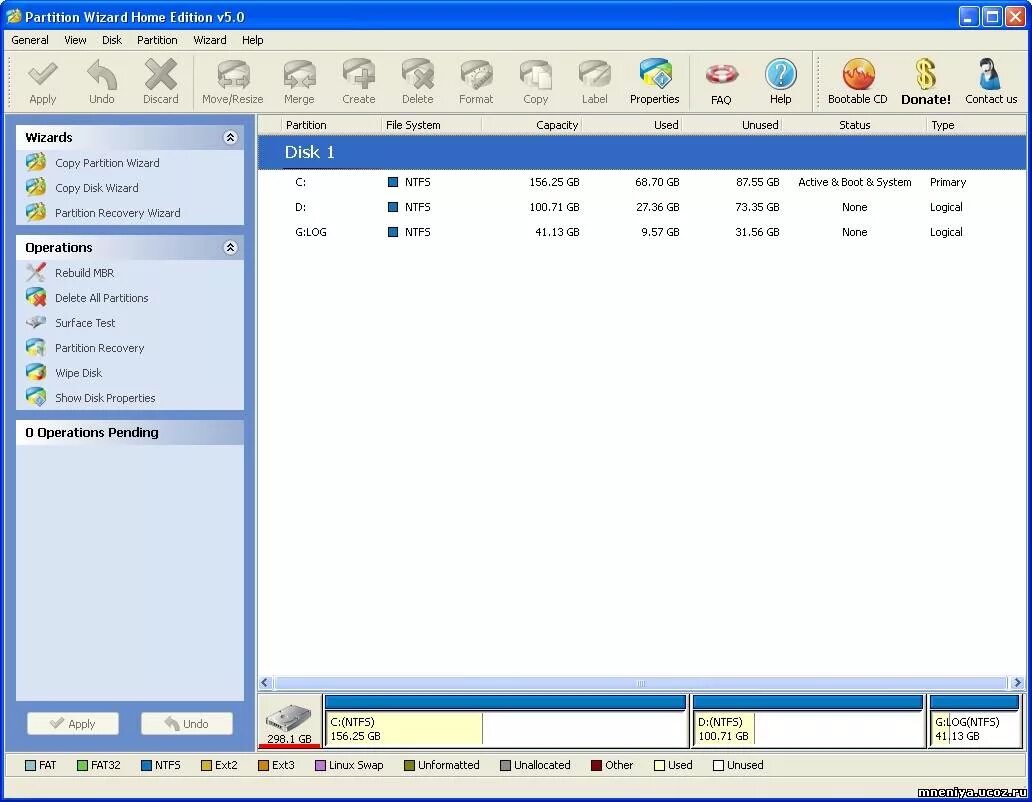
Task: Click the Copy partition toolbar icon
Action: [536, 74]
